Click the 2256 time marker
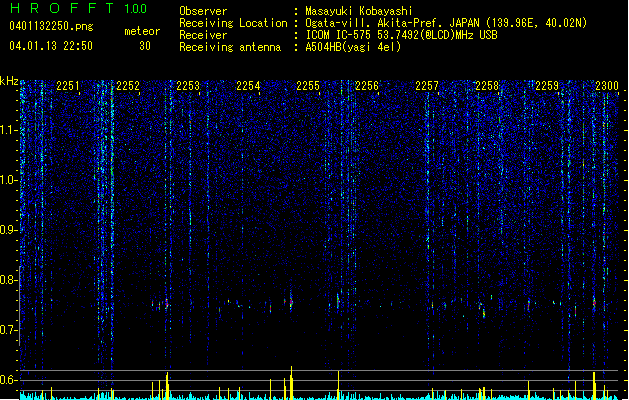The width and height of the screenshot is (629, 400). click(x=367, y=86)
